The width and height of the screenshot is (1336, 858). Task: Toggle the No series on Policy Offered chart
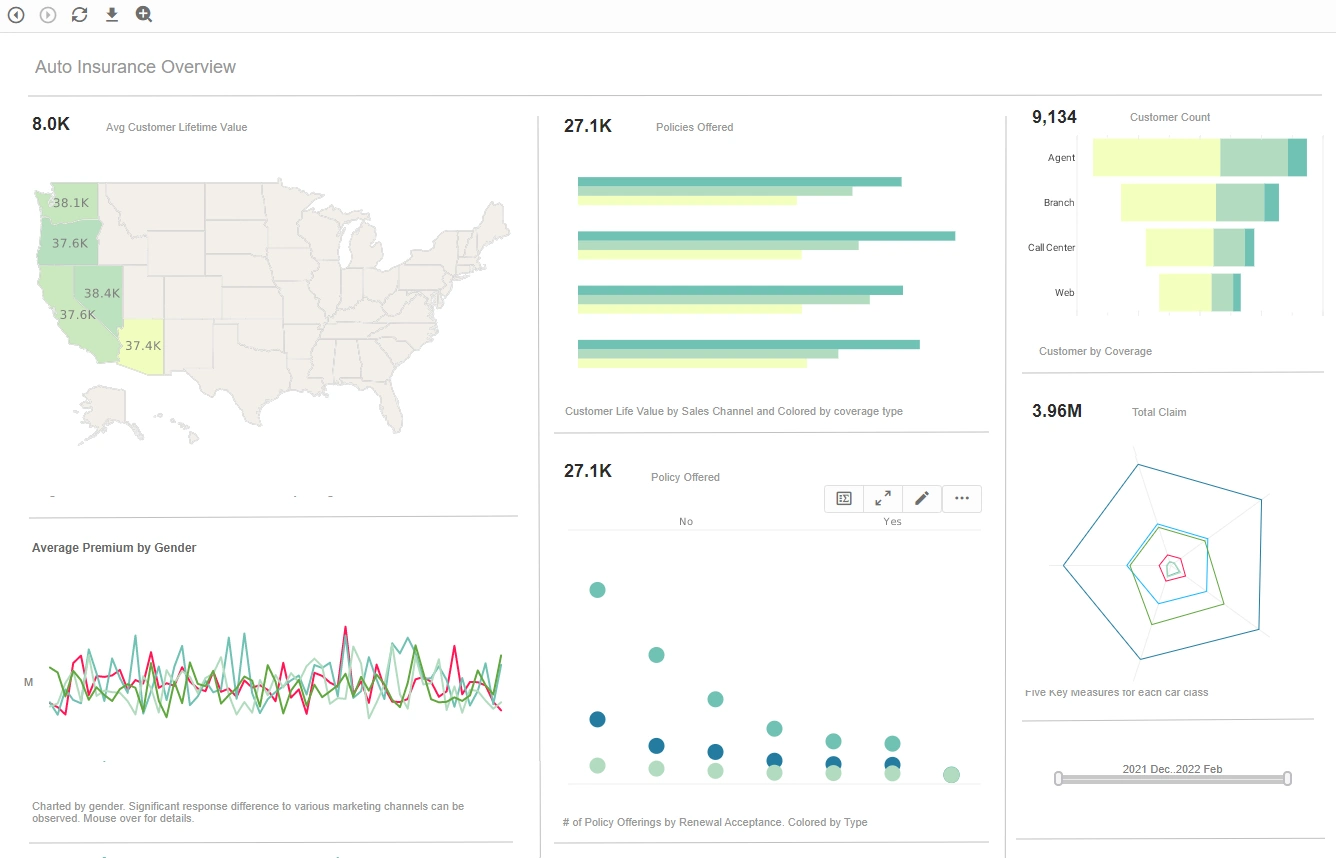[x=686, y=521]
